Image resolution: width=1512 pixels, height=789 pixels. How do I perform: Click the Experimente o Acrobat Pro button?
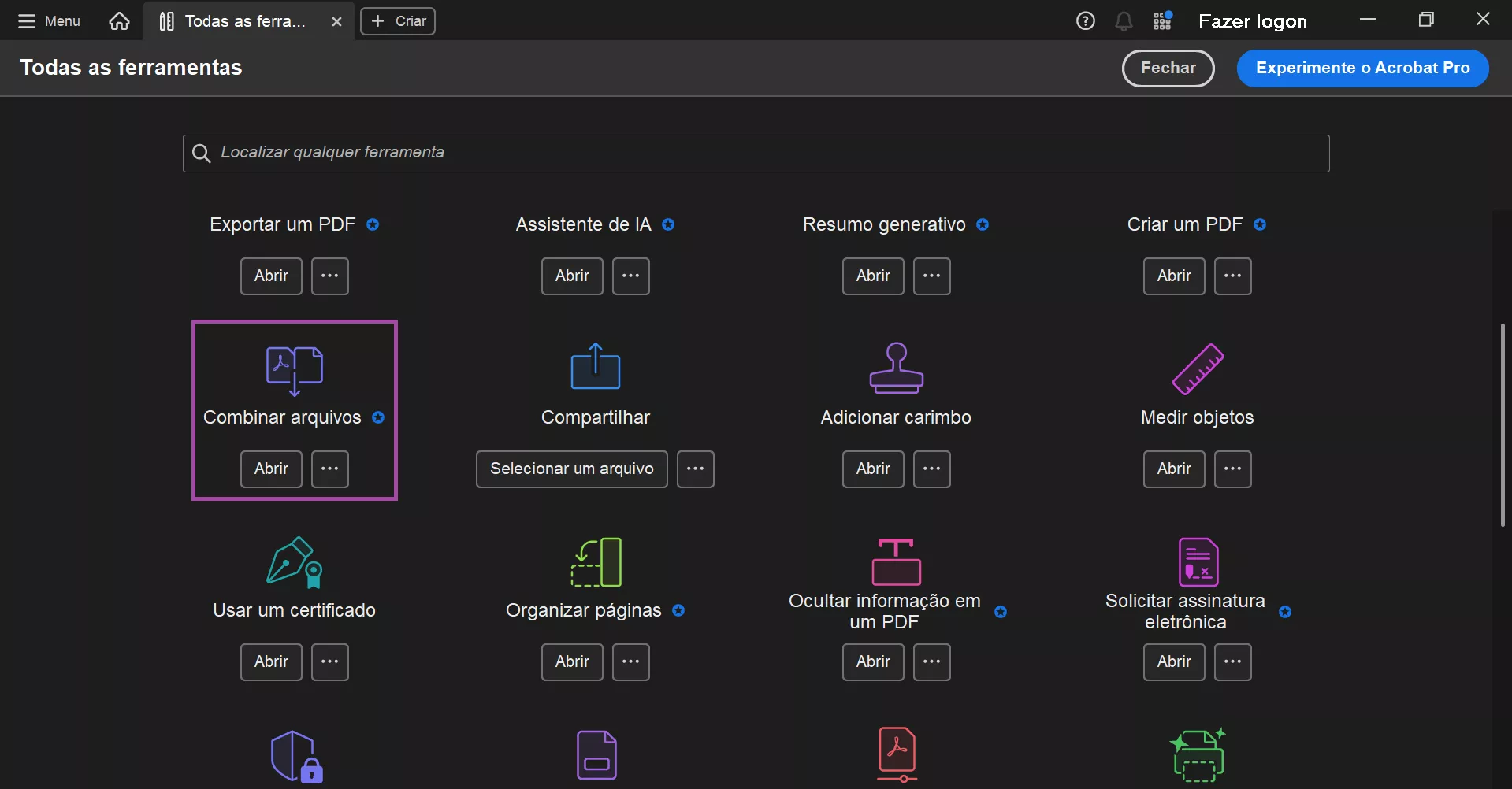1362,68
